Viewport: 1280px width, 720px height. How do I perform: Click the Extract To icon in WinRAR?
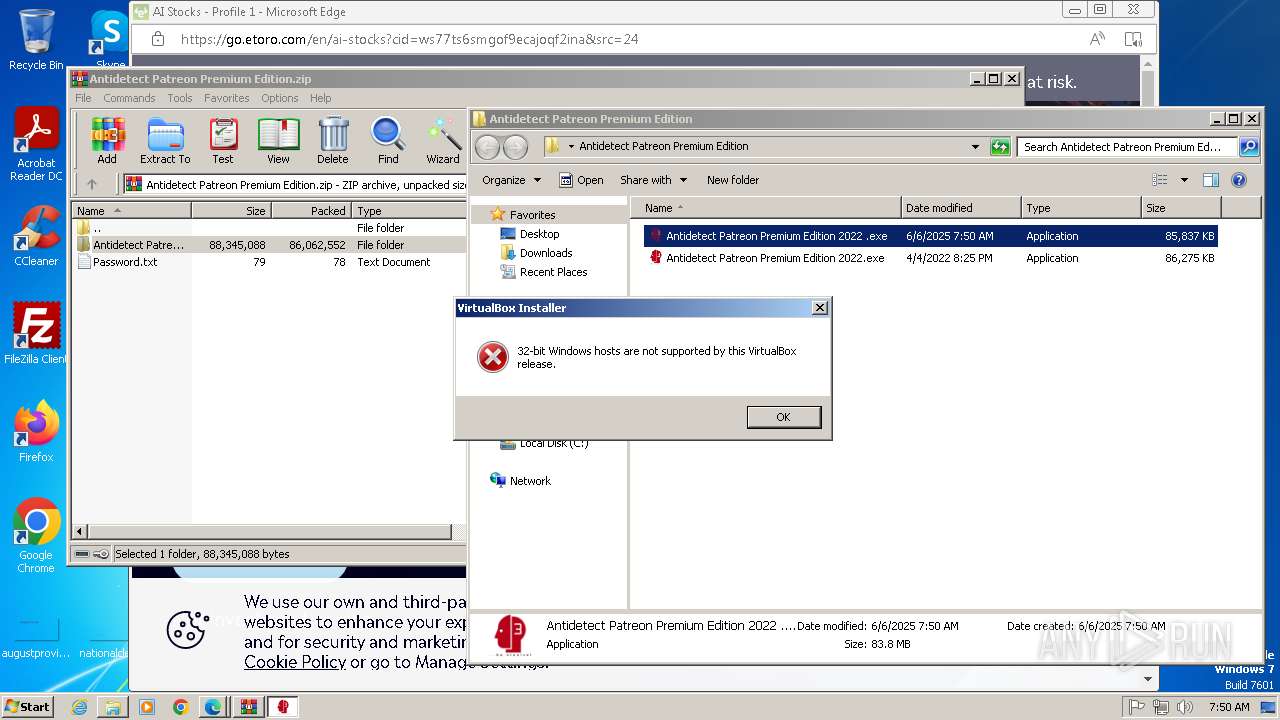[x=165, y=140]
